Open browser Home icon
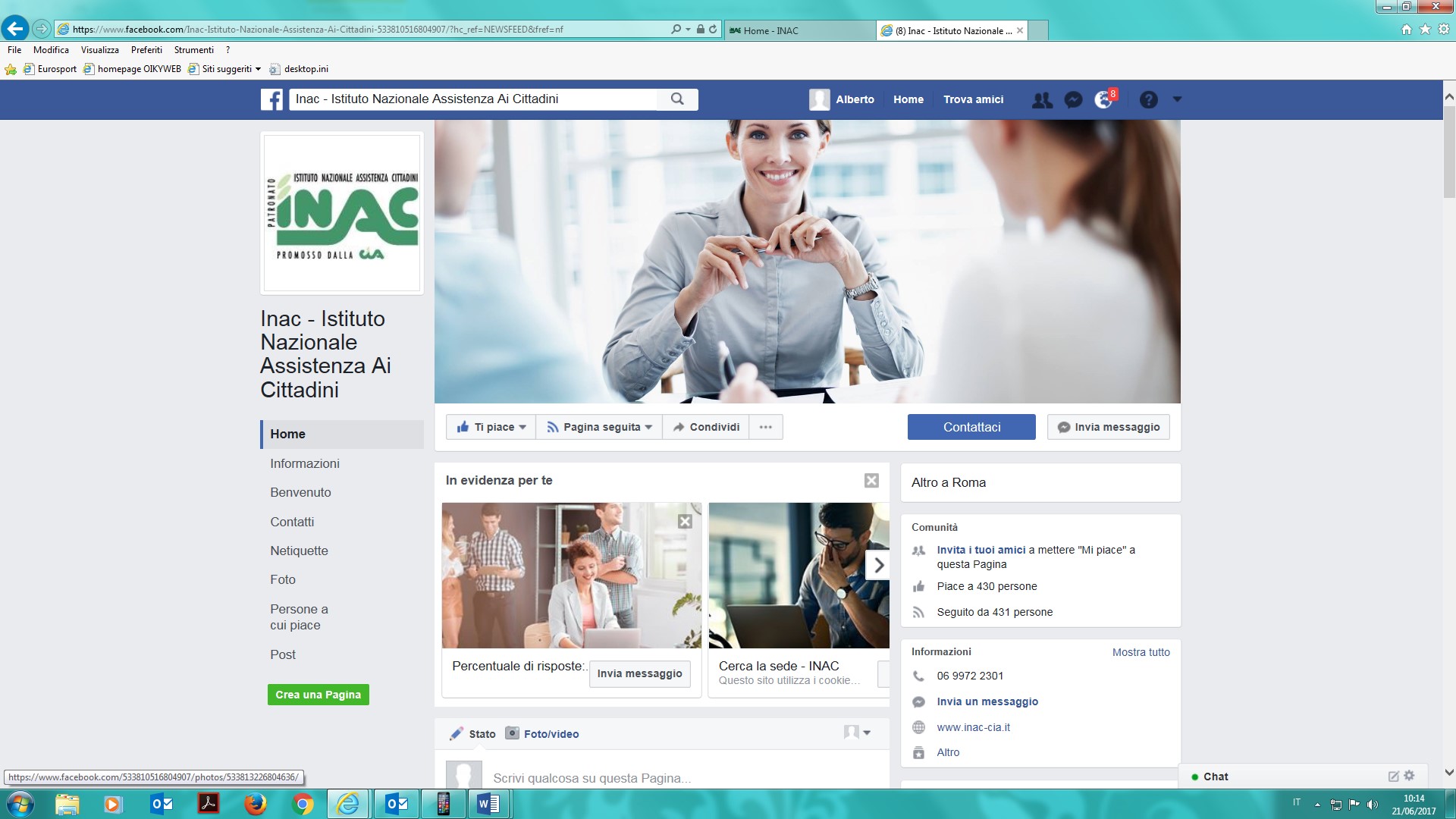This screenshot has height=819, width=1456. (x=1407, y=30)
